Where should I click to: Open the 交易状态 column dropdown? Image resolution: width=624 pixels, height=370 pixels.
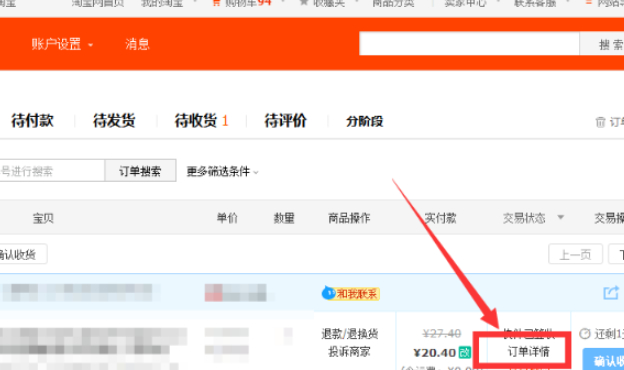(x=533, y=218)
